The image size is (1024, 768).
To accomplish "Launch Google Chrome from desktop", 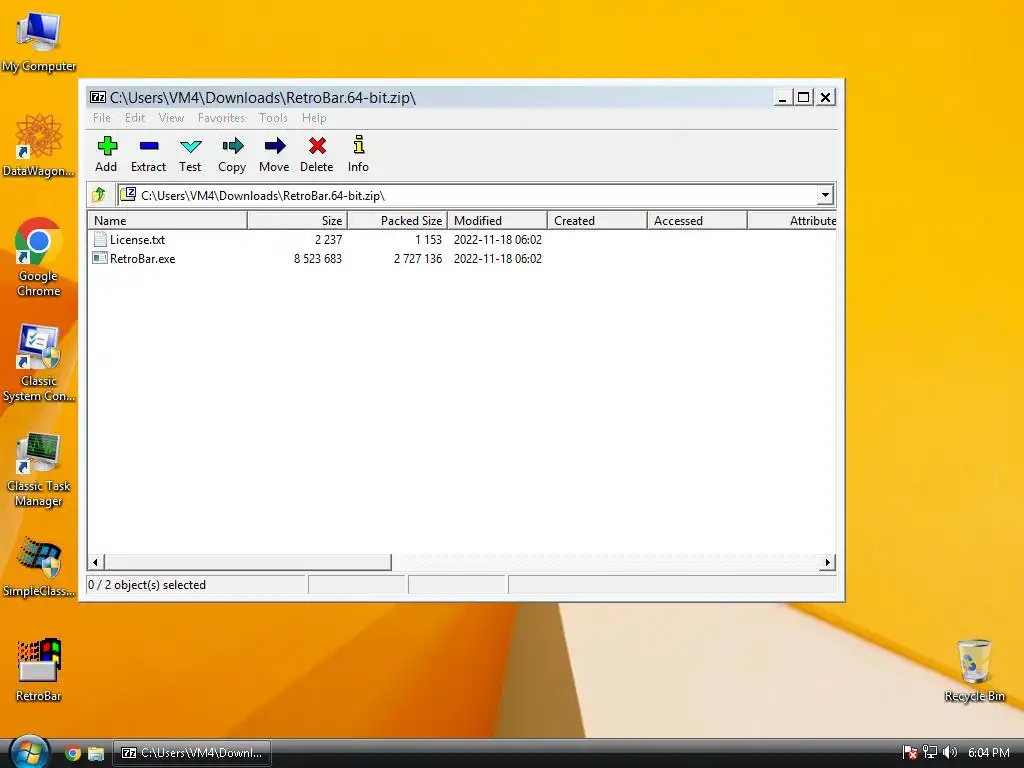I will click(39, 257).
